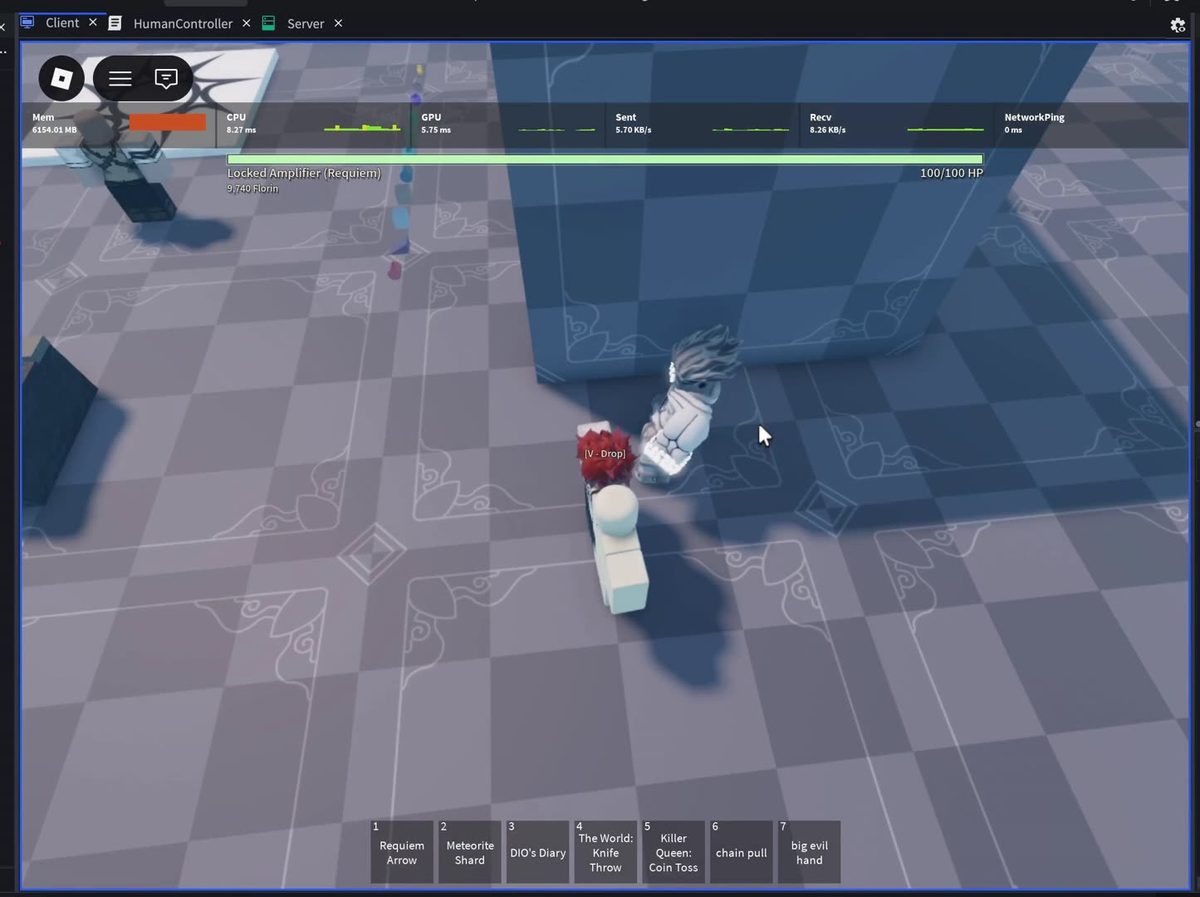Click the Client tab monitor icon
Viewport: 1200px width, 897px height.
coord(27,22)
